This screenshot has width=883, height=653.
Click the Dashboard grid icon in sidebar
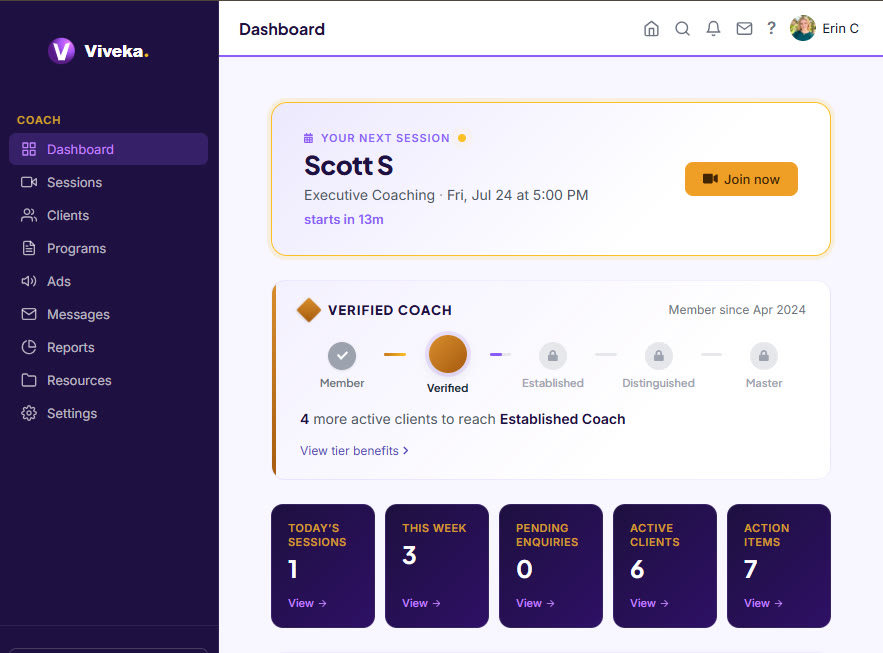click(29, 149)
